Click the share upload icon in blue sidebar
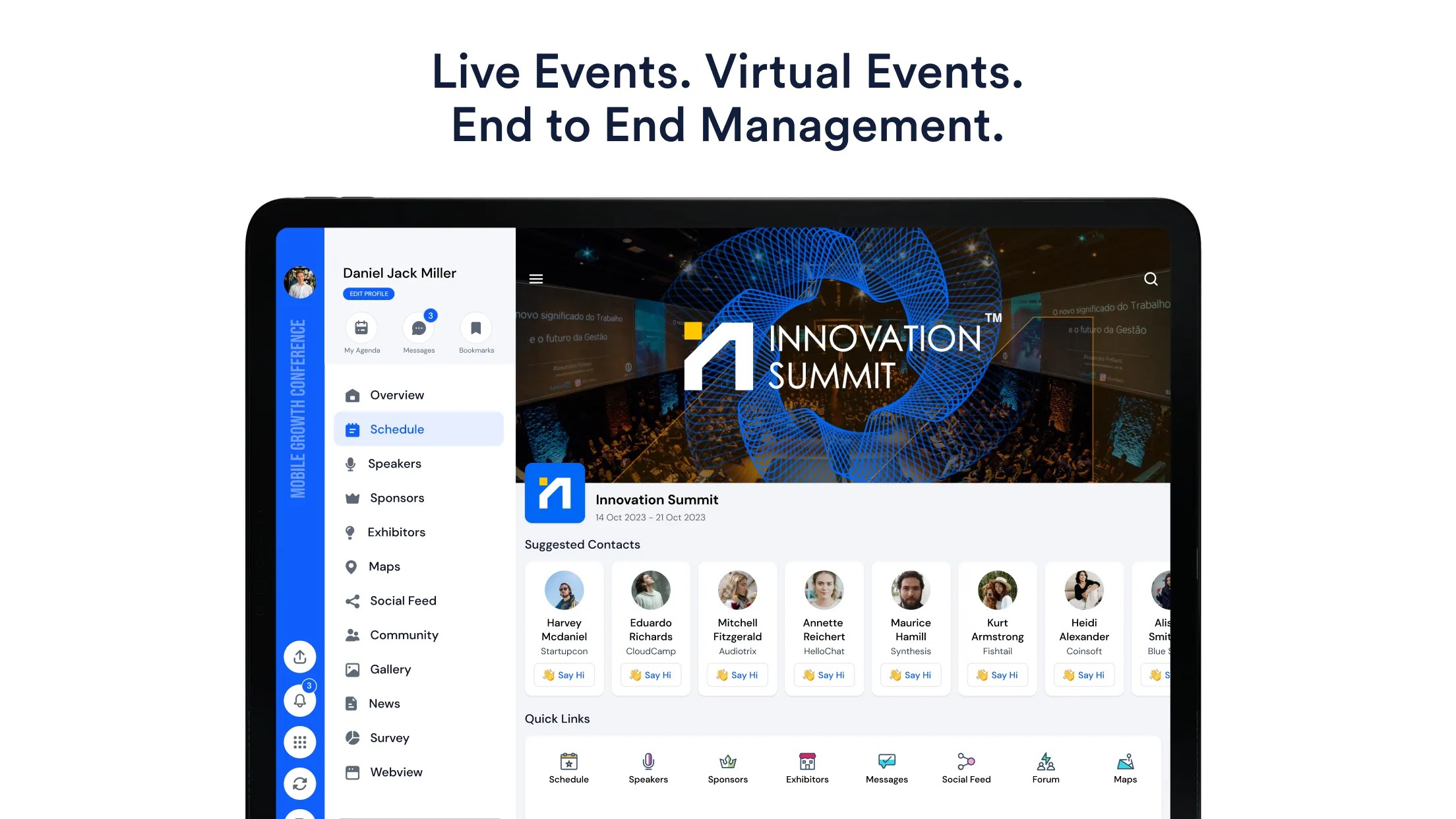Screen dimensions: 1456x819 point(300,657)
